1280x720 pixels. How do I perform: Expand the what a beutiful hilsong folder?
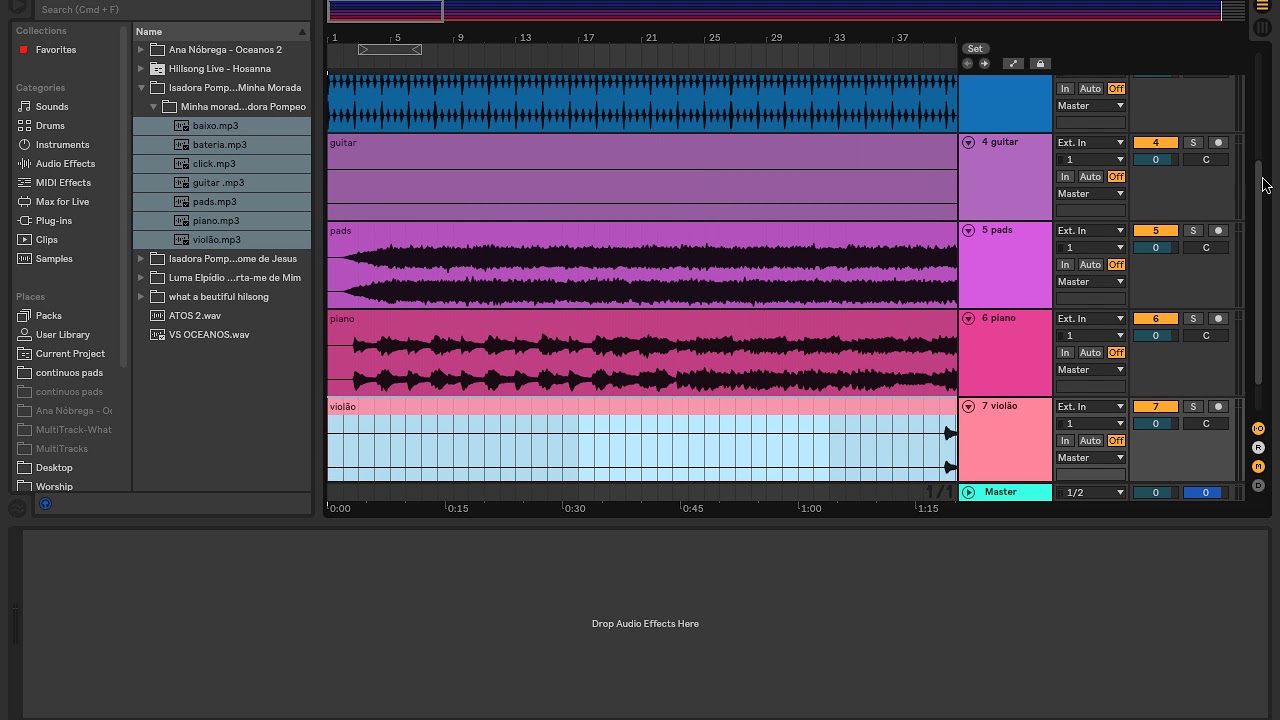pos(141,297)
